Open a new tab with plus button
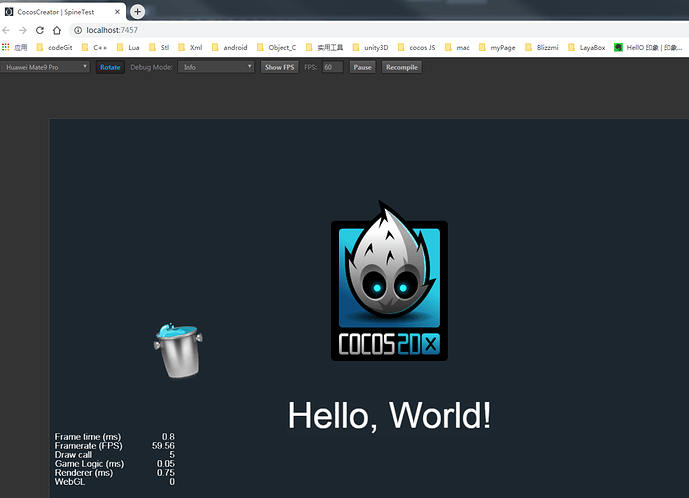This screenshot has width=689, height=498. [138, 12]
